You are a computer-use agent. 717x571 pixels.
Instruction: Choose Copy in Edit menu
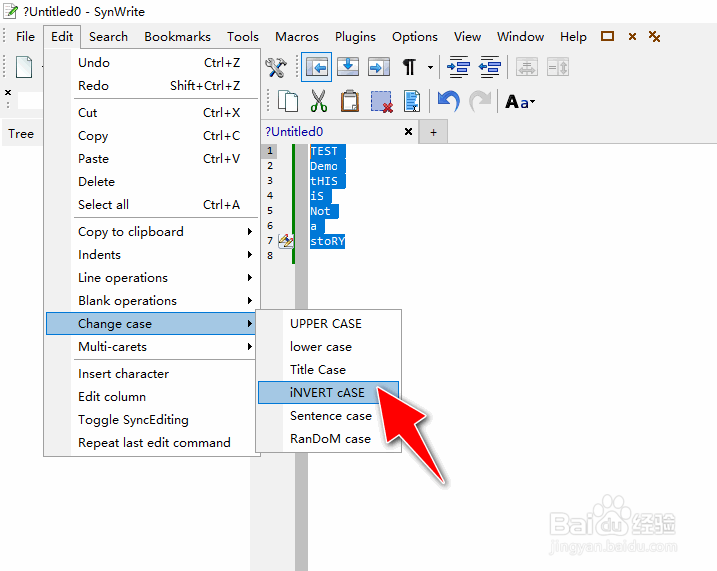[152, 136]
